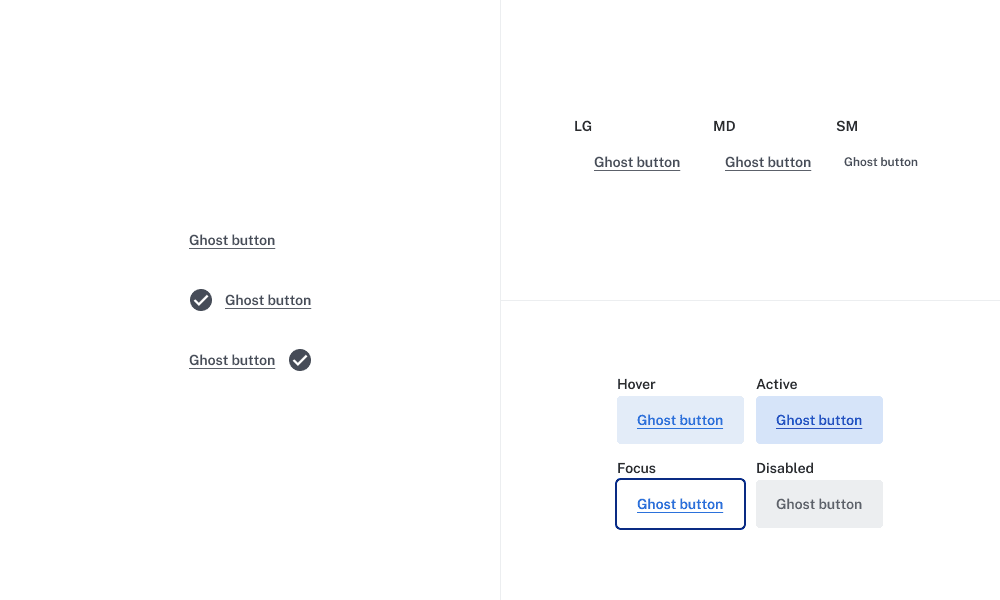
Task: Click the Active state's highlighted background swatch
Action: pyautogui.click(x=819, y=420)
